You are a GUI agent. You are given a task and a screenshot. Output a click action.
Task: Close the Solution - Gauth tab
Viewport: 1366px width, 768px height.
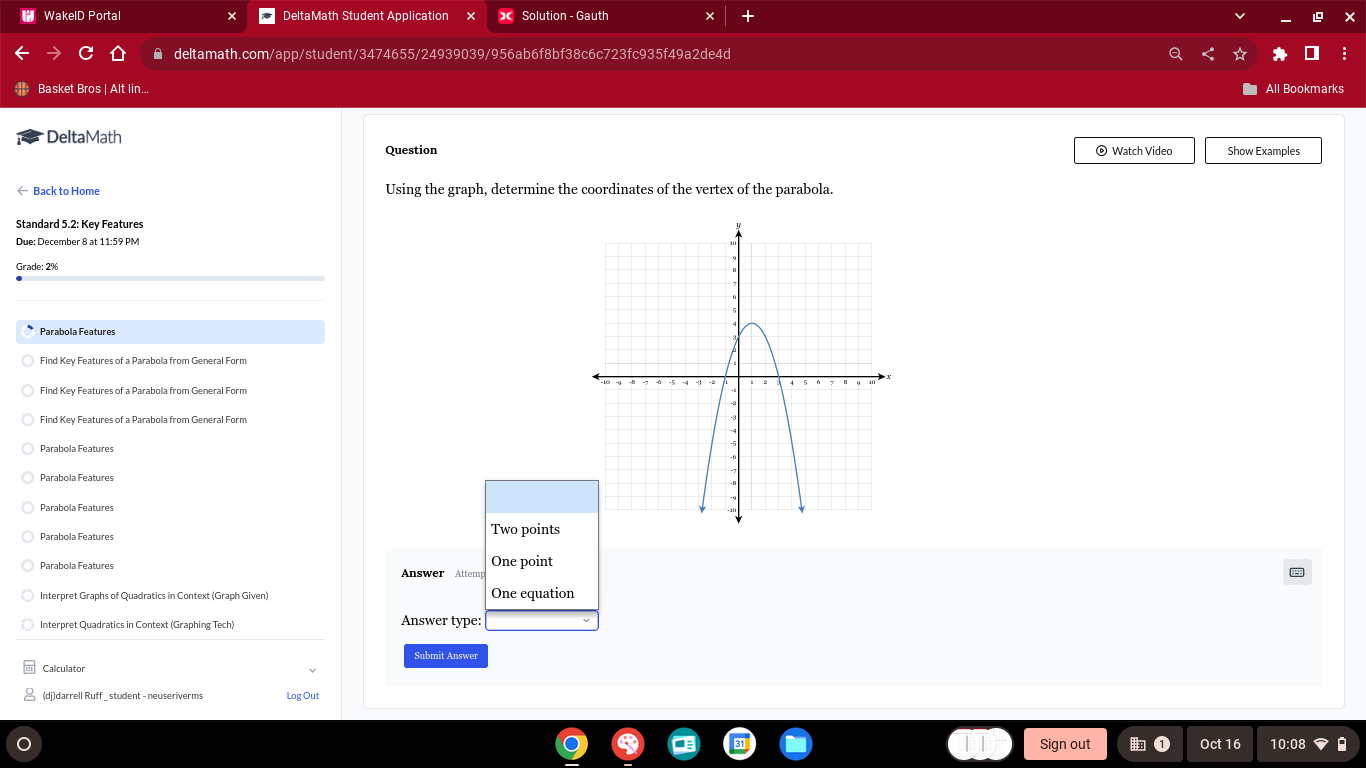tap(710, 16)
